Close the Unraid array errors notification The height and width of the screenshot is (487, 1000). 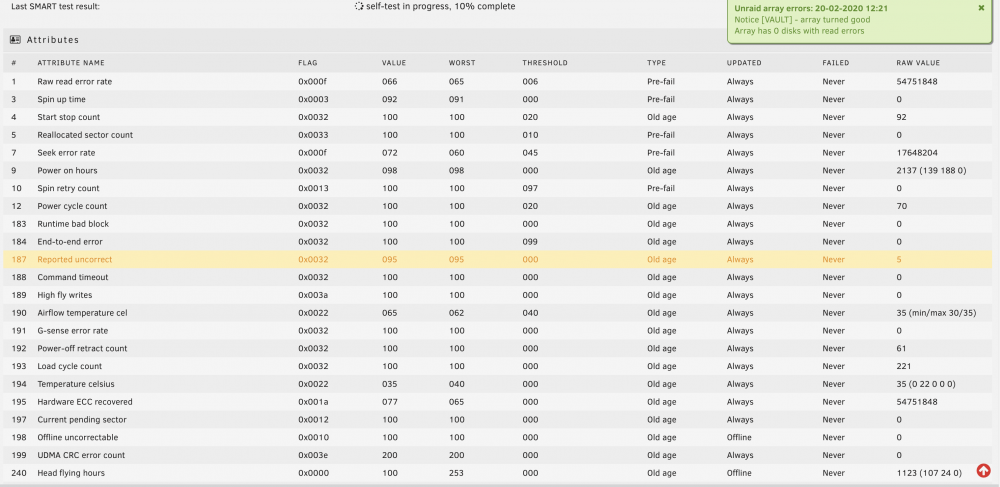tap(981, 8)
